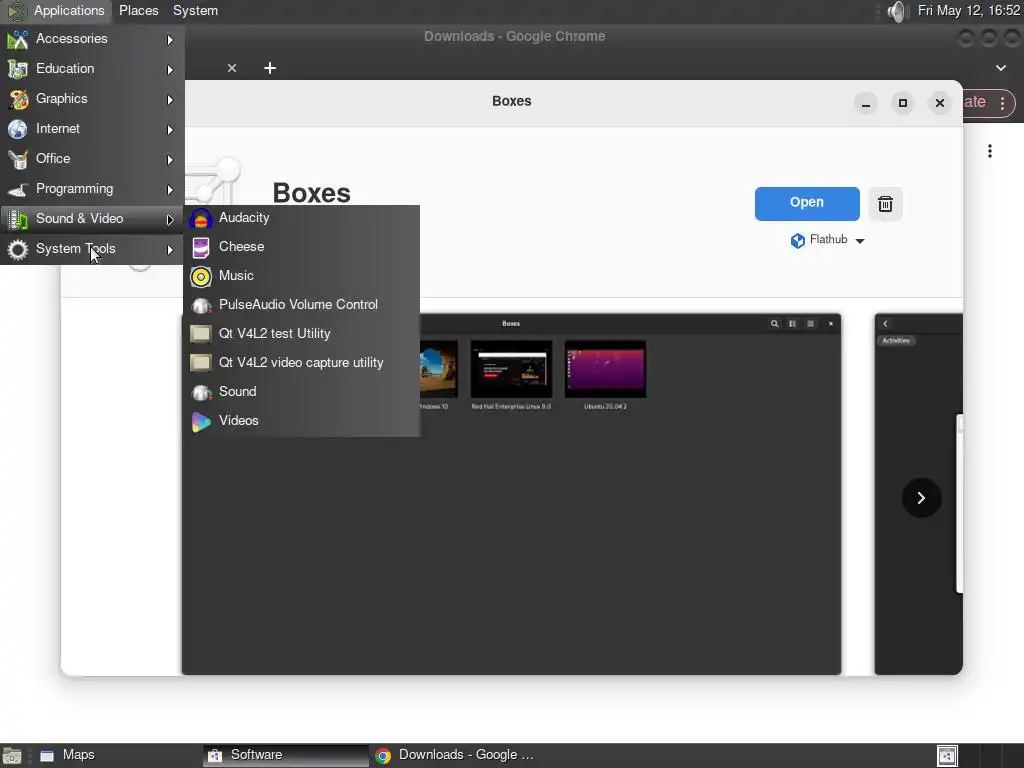Open the Flathub source dropdown

tap(827, 240)
